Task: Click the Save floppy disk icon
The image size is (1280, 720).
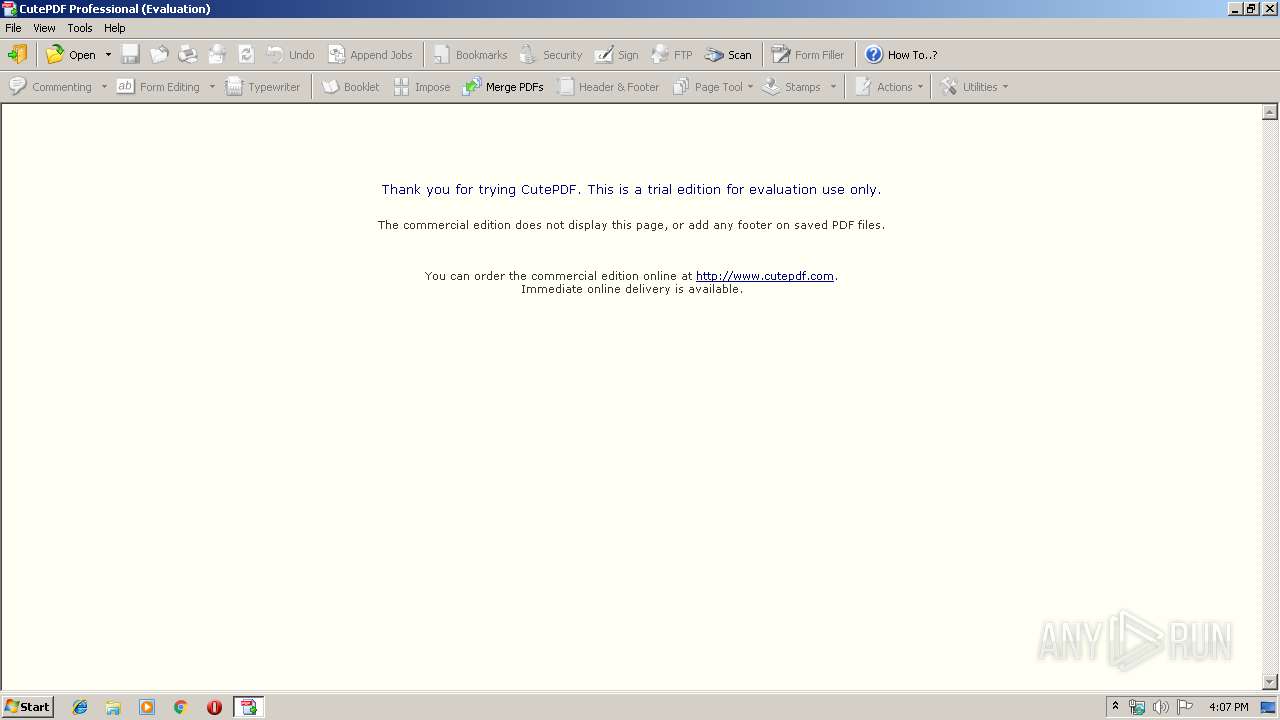Action: pos(130,55)
